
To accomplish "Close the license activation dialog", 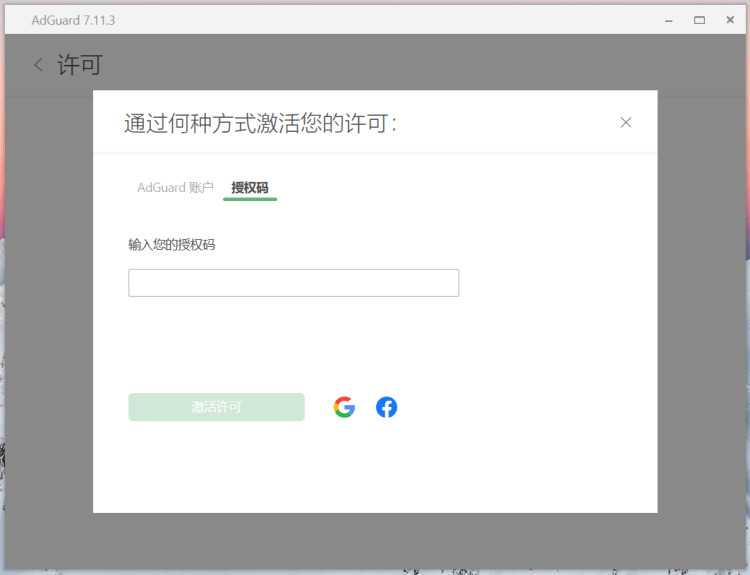I will click(x=626, y=122).
